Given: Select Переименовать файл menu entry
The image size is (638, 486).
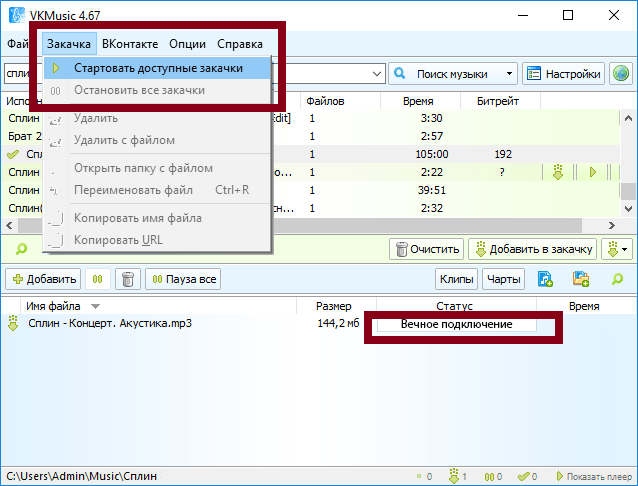Looking at the screenshot, I should (157, 190).
